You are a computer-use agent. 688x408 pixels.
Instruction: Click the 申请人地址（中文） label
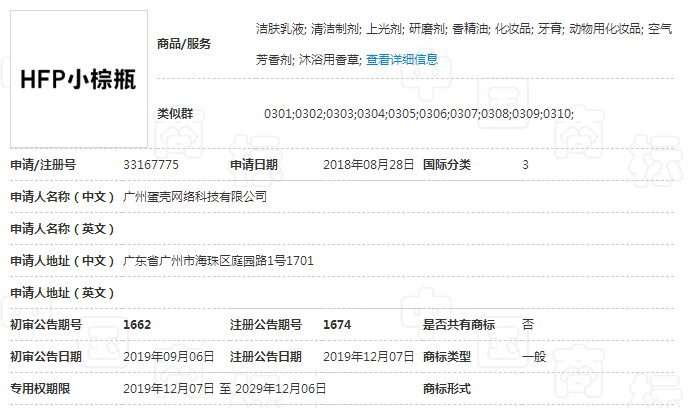[x=62, y=261]
